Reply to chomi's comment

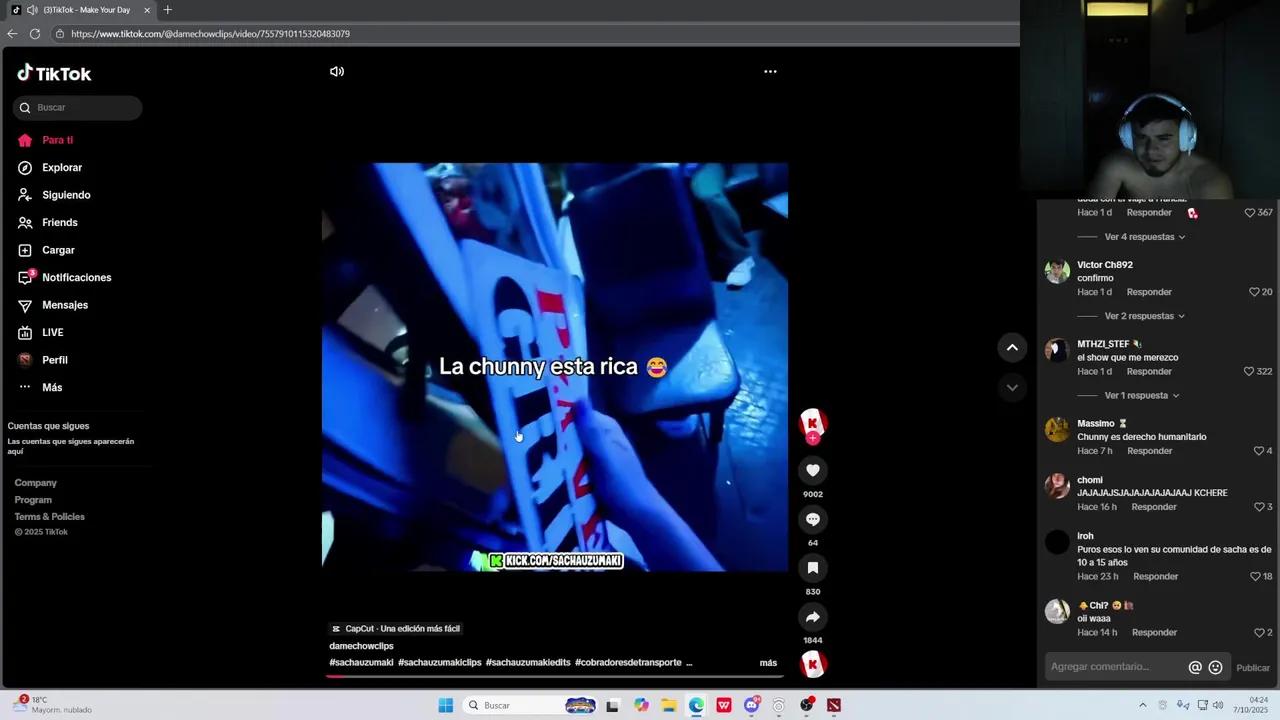point(1154,507)
